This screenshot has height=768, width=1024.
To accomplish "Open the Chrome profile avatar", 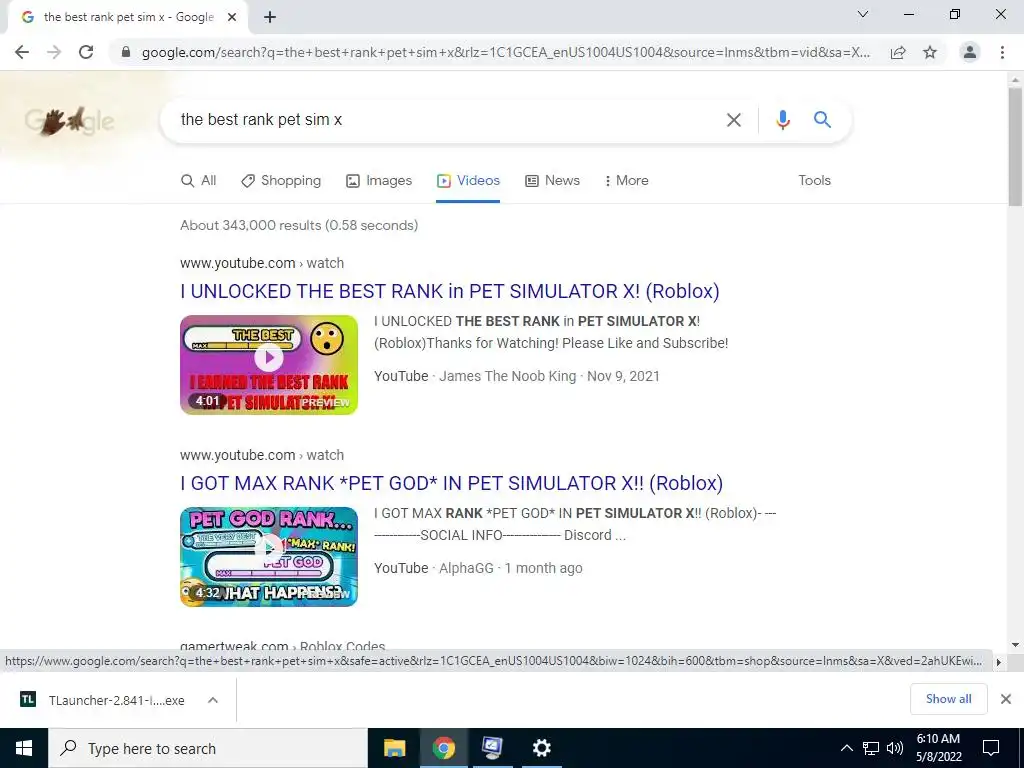I will [x=970, y=52].
